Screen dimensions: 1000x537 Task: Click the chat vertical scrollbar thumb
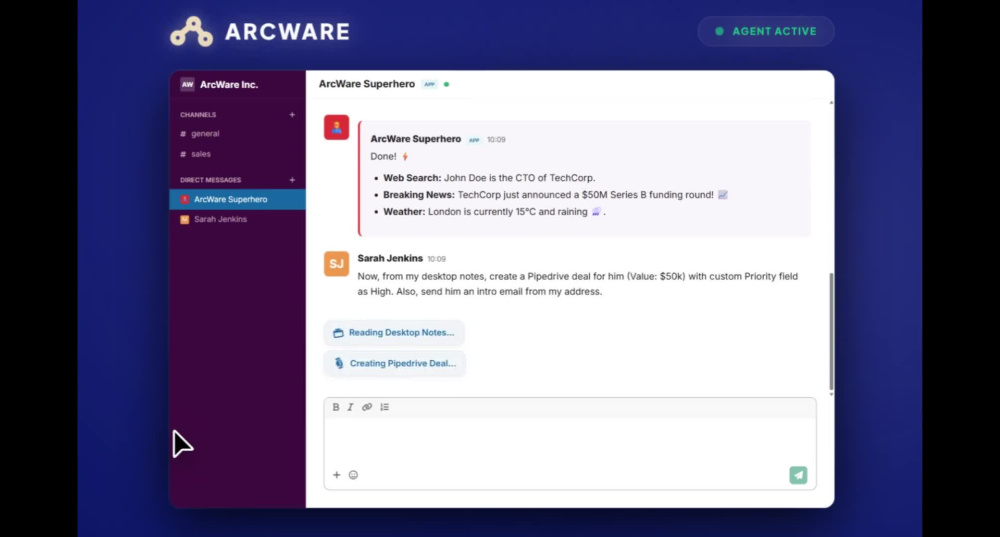pyautogui.click(x=831, y=331)
